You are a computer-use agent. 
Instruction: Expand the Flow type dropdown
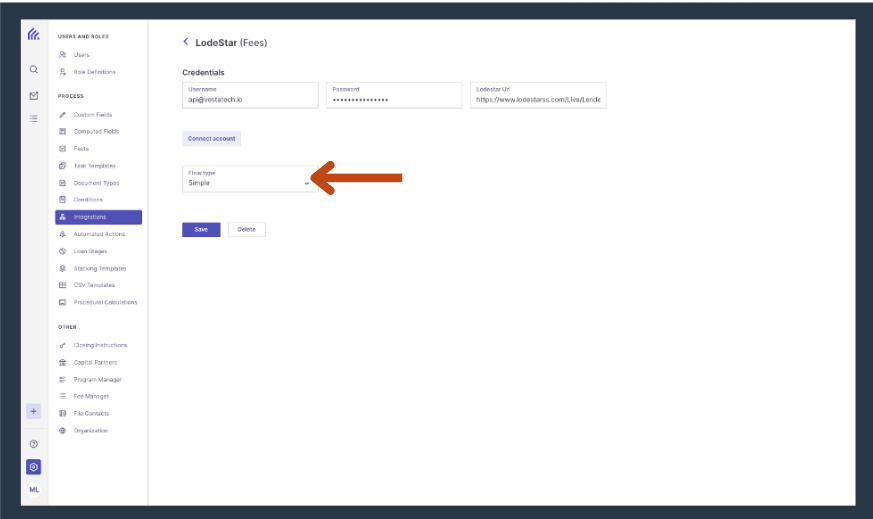pyautogui.click(x=250, y=179)
